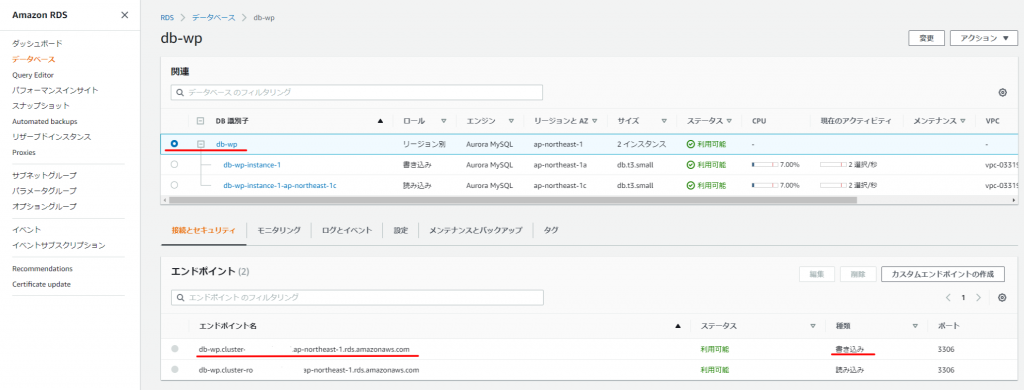Close the Amazon RDS sidebar panel
This screenshot has height=390, width=1024.
[125, 15]
